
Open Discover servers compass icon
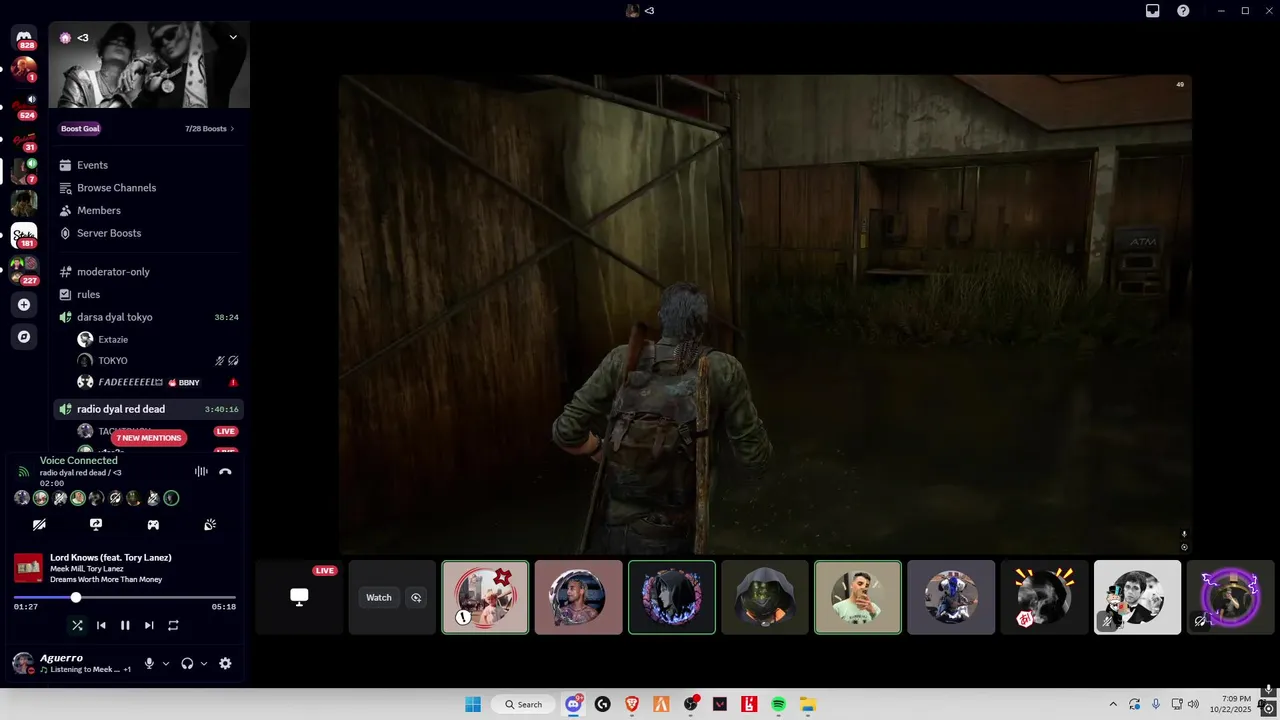24,337
